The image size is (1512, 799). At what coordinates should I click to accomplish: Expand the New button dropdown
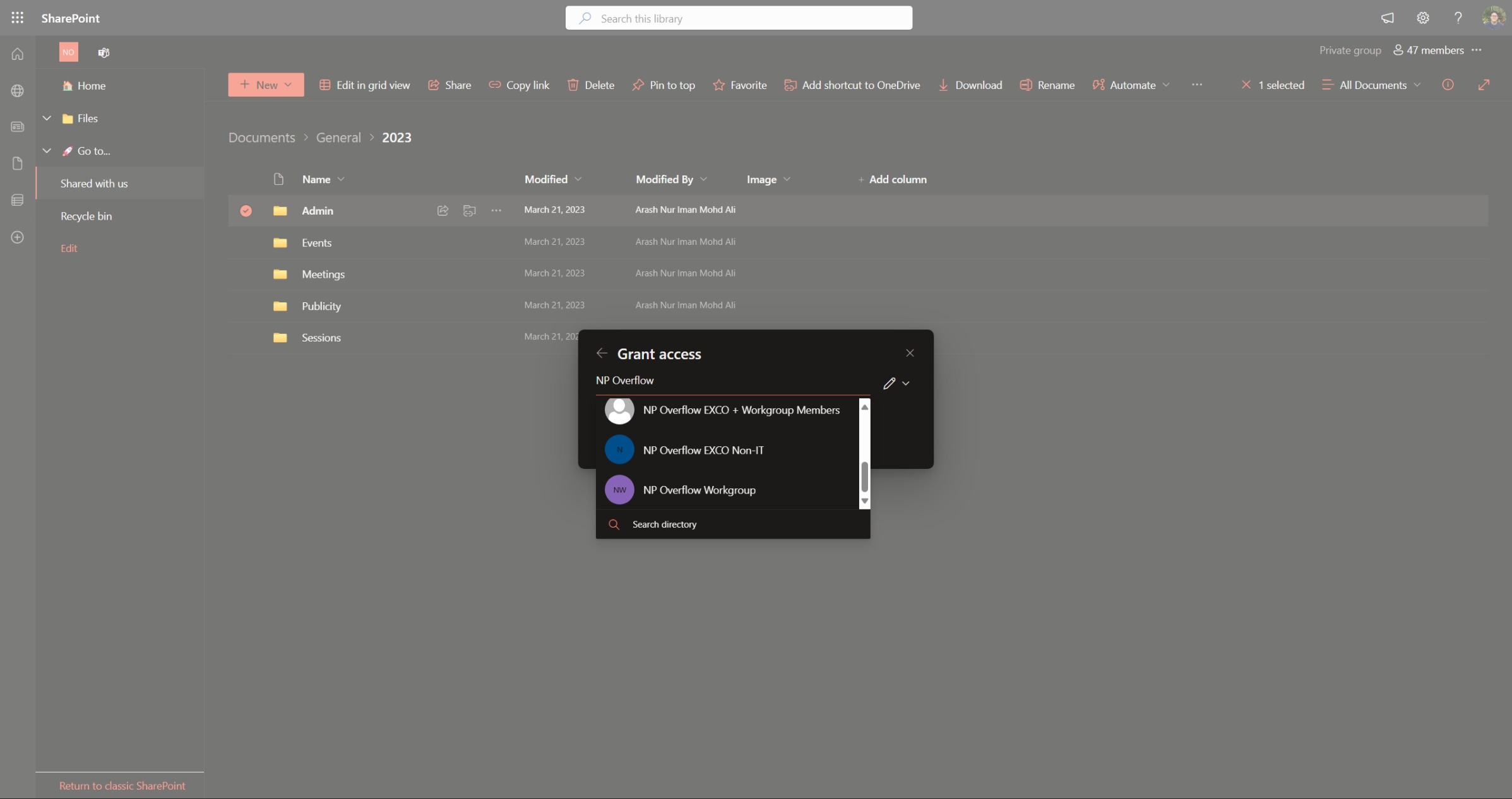(266, 85)
